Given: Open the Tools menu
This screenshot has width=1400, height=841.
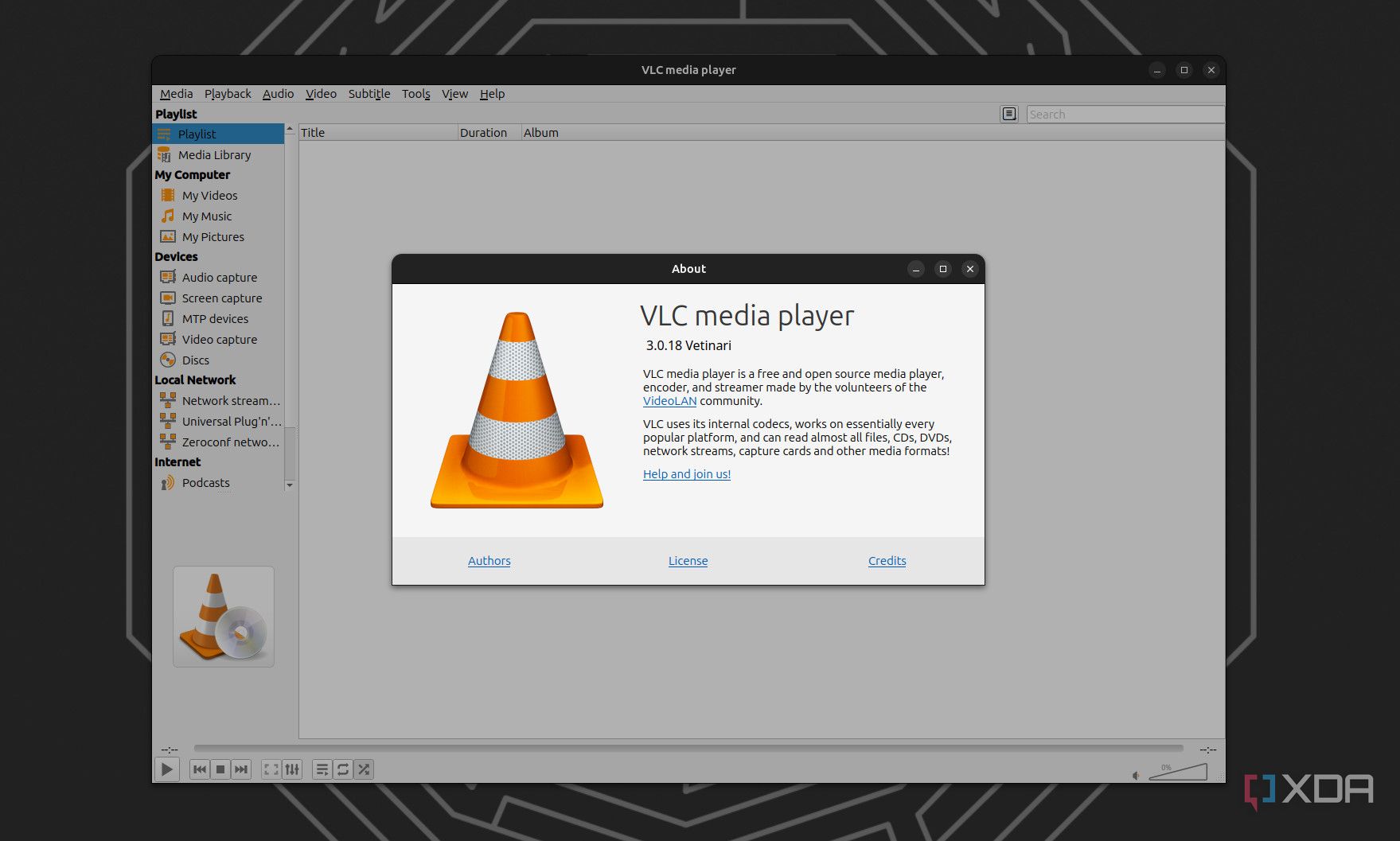Looking at the screenshot, I should coord(415,93).
